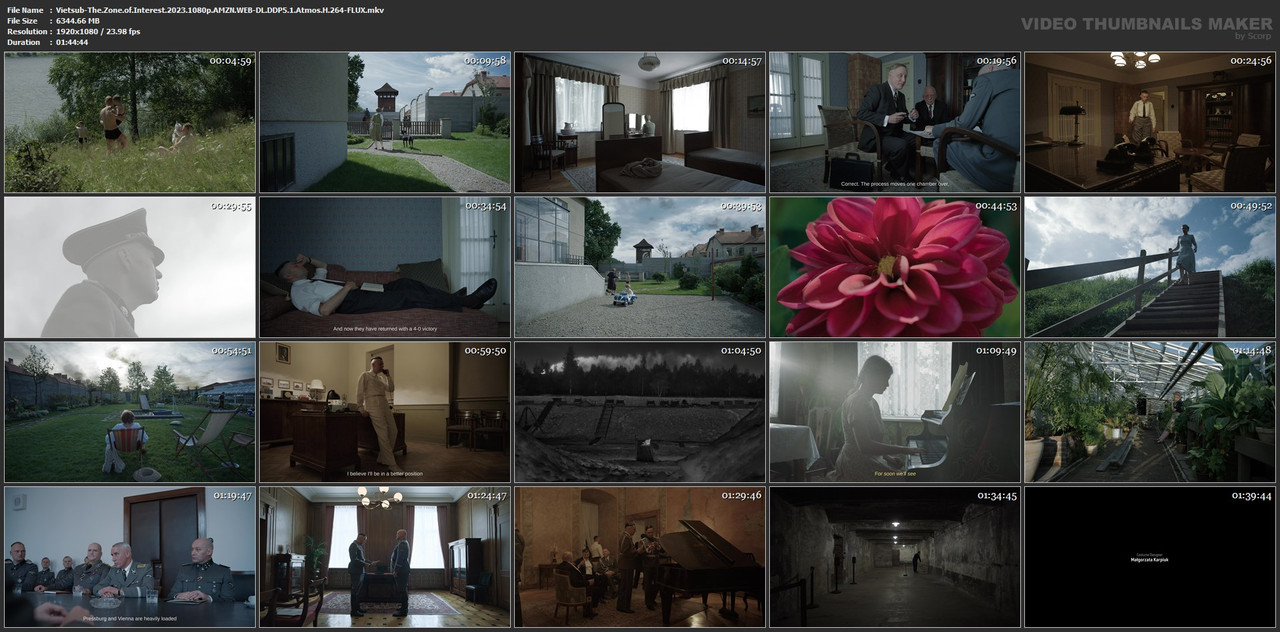1280x632 pixels.
Task: Open the greenhouse thumbnail at 01:14:48
Action: click(1150, 412)
